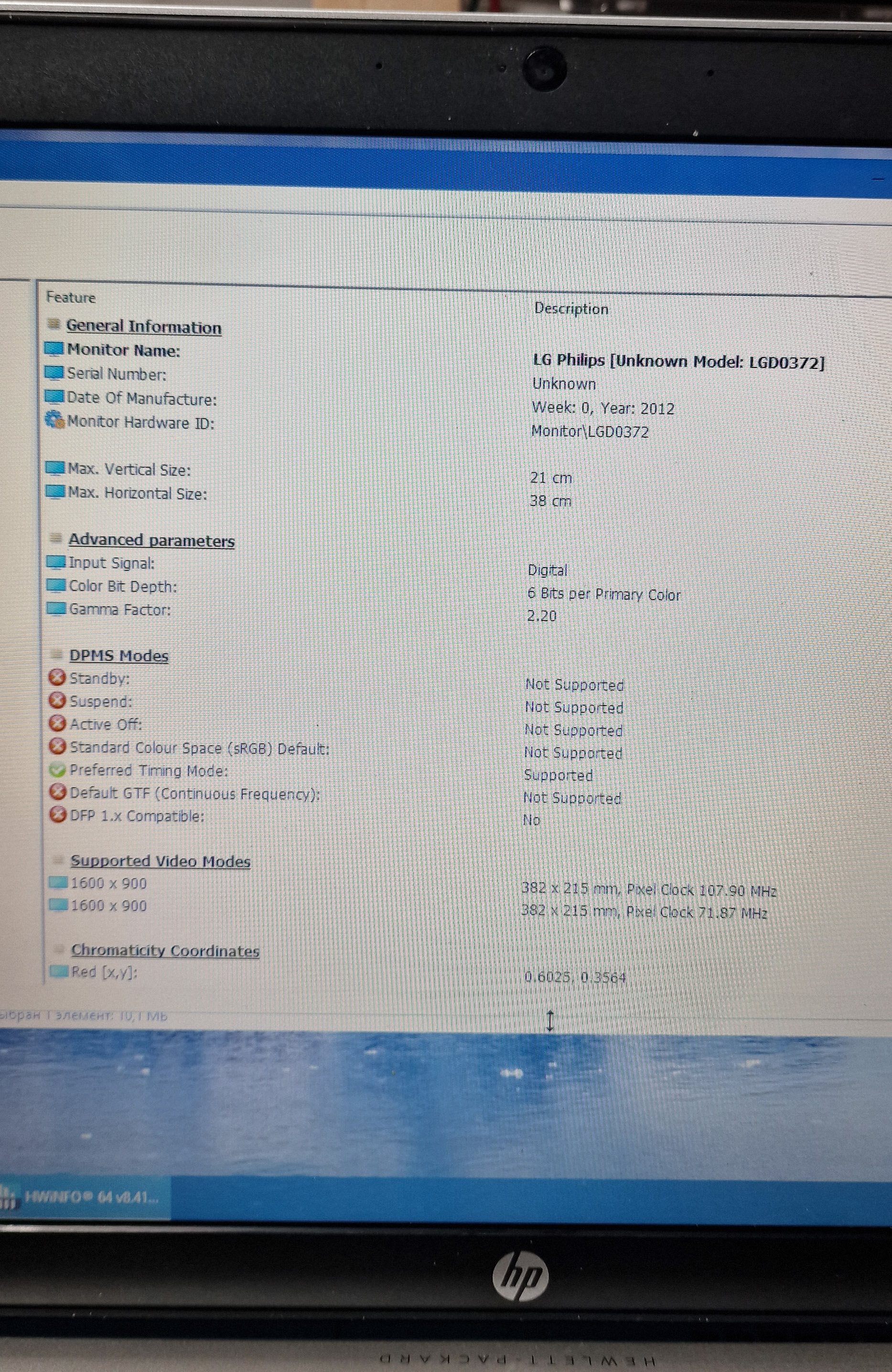Click the Feature column header
This screenshot has width=892, height=1372.
pyautogui.click(x=71, y=297)
